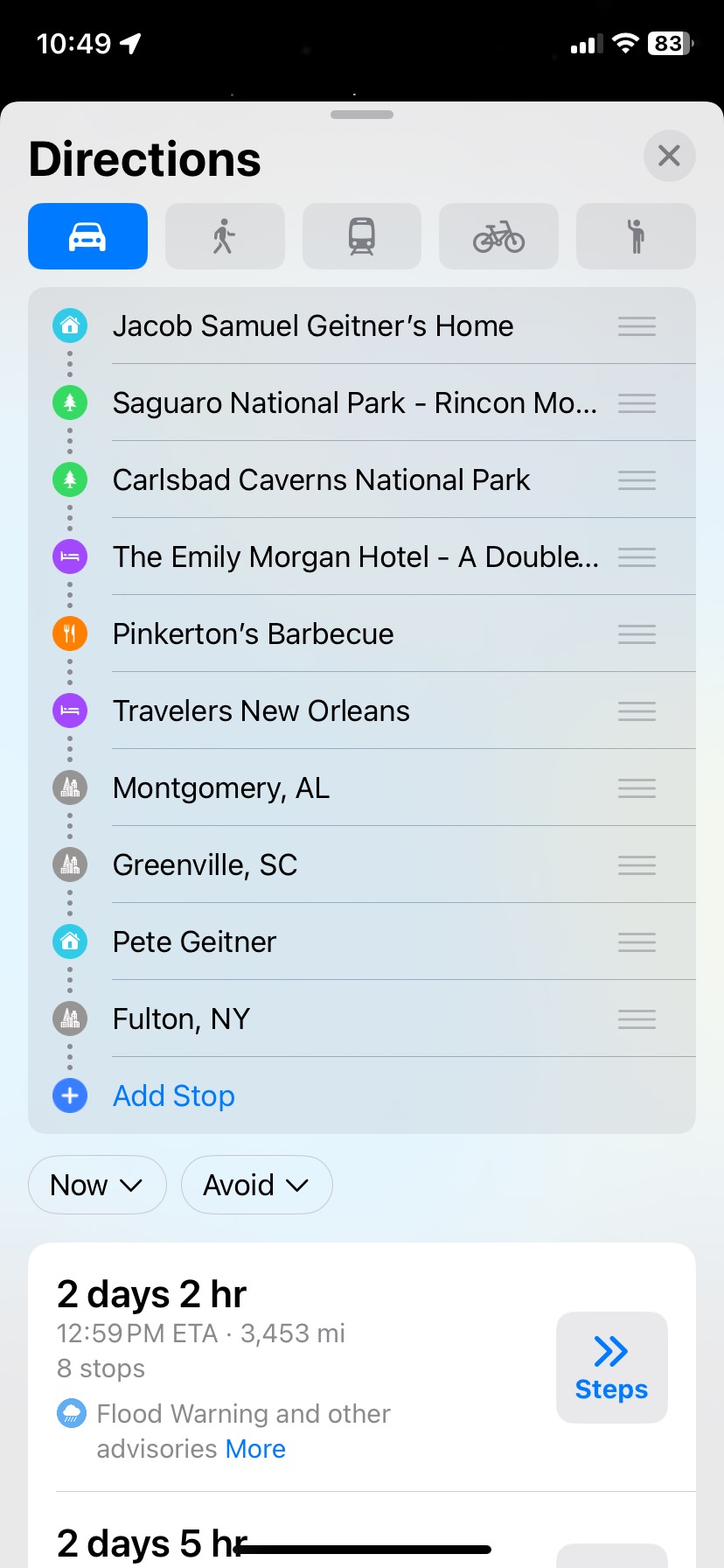724x1568 pixels.
Task: Tap the Pete Geitner stop row
Action: (362, 941)
